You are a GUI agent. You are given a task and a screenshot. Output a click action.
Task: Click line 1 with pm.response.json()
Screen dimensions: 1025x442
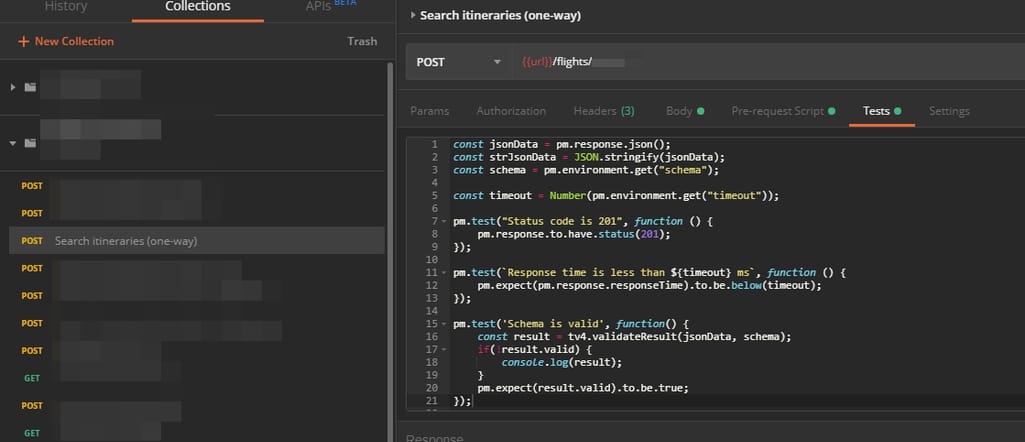pos(562,144)
